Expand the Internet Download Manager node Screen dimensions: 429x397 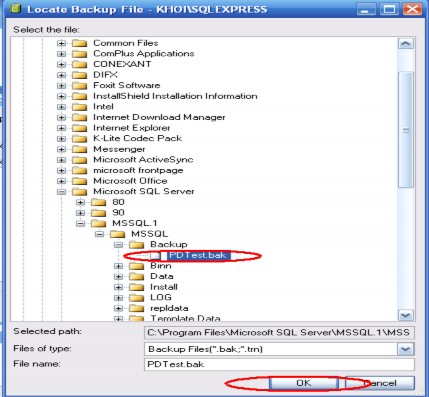click(61, 118)
